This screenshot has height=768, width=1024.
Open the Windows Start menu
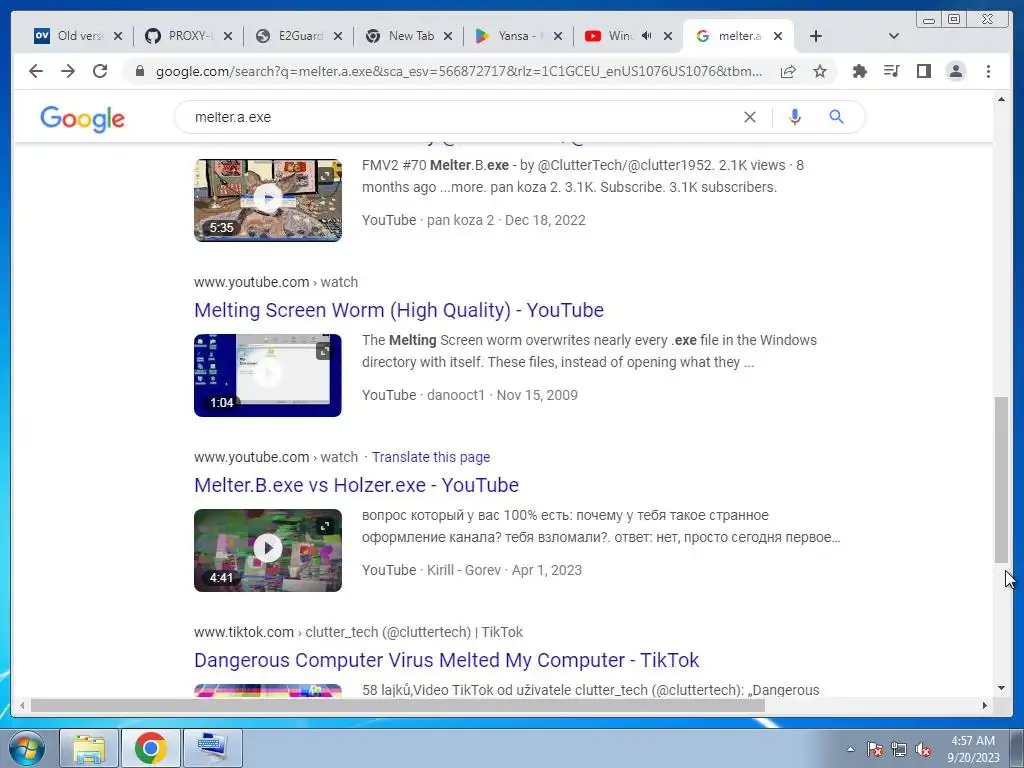tap(27, 748)
